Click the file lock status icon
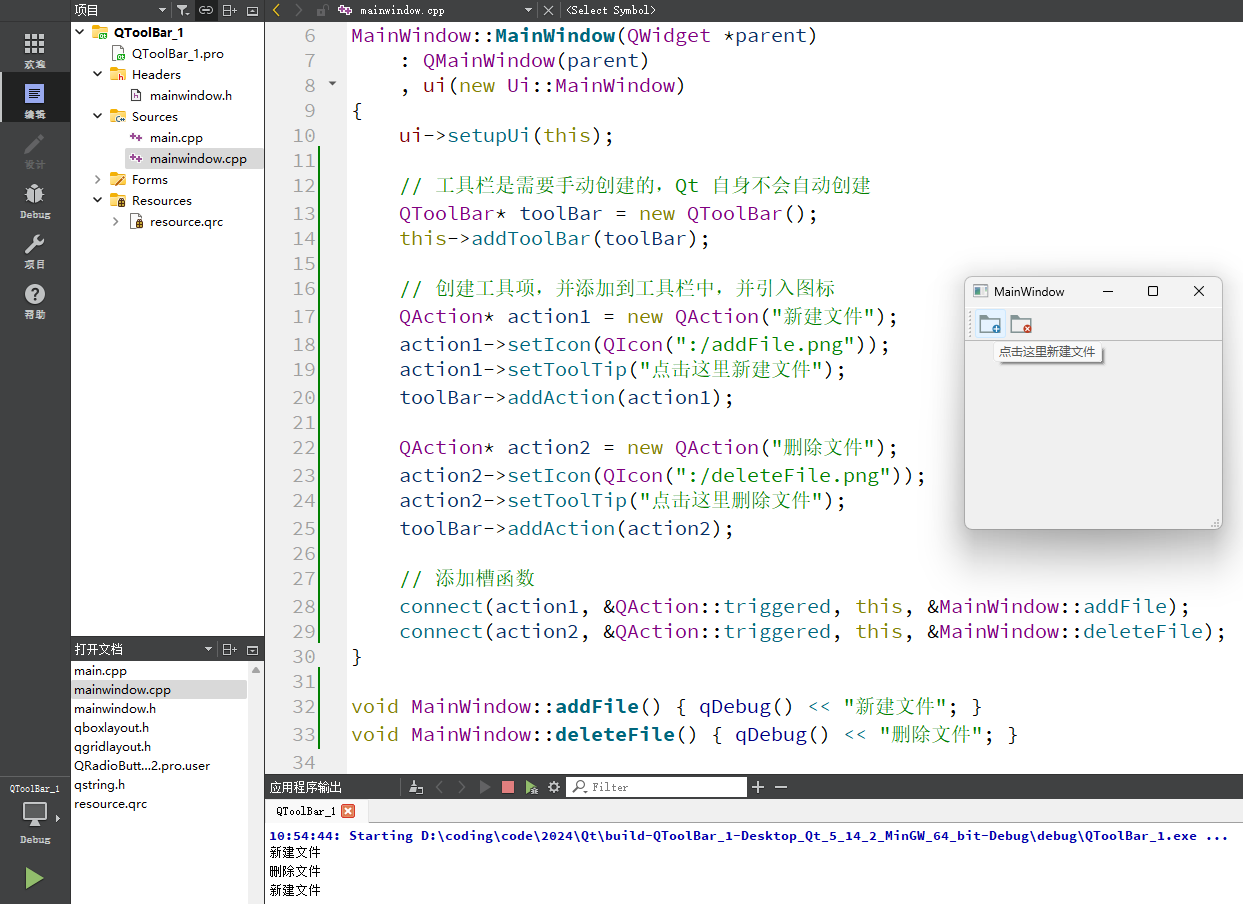The height and width of the screenshot is (904, 1243). [321, 10]
